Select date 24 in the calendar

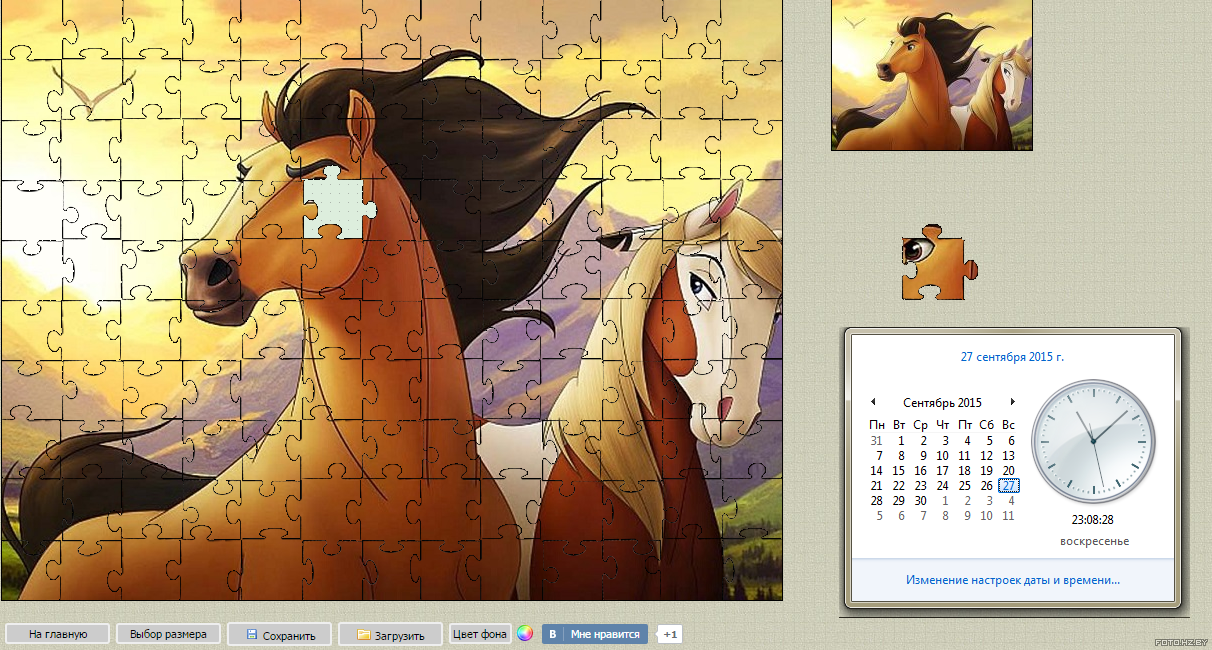pyautogui.click(x=943, y=486)
